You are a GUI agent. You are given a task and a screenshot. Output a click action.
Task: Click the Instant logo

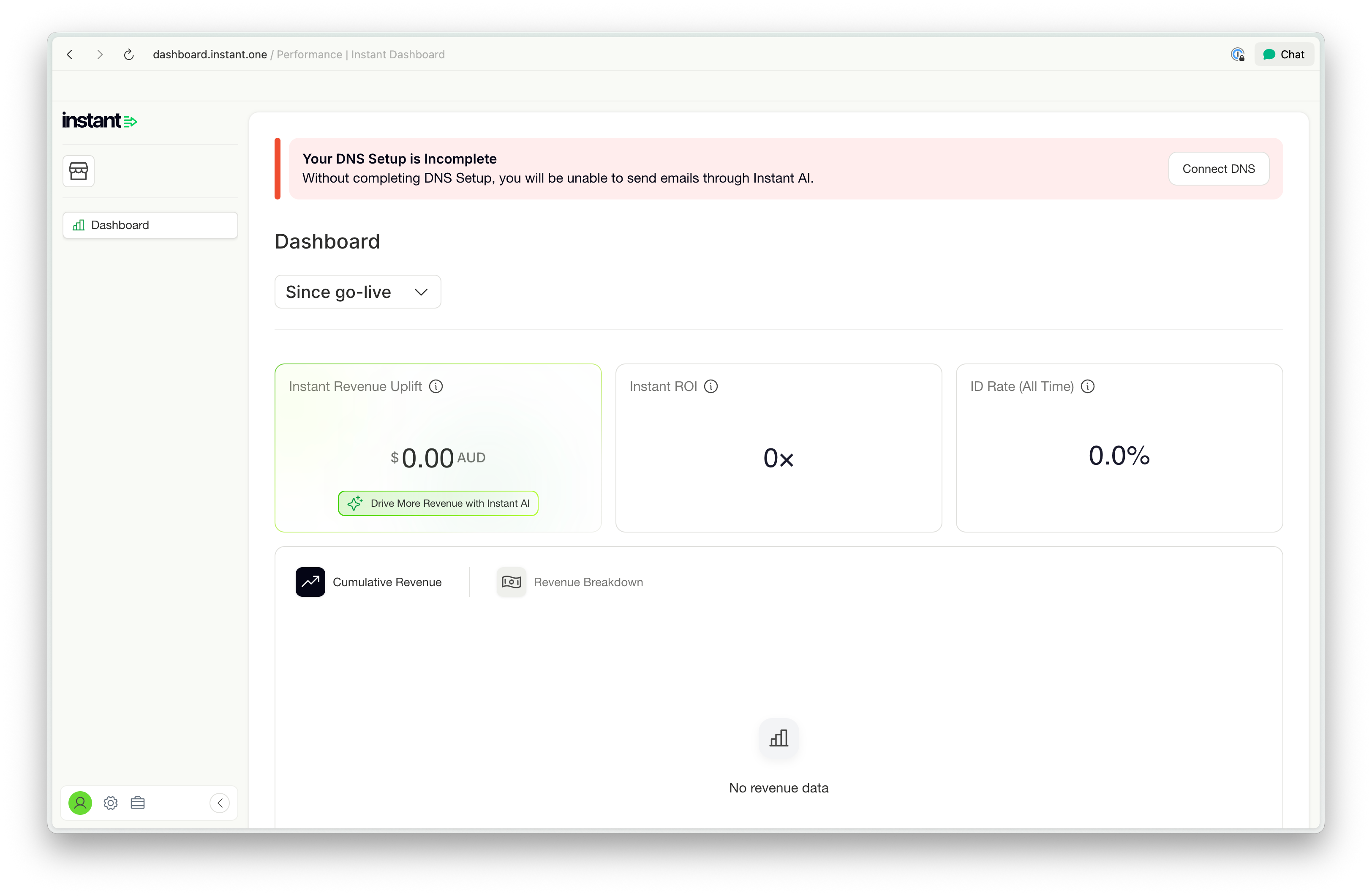(x=99, y=120)
